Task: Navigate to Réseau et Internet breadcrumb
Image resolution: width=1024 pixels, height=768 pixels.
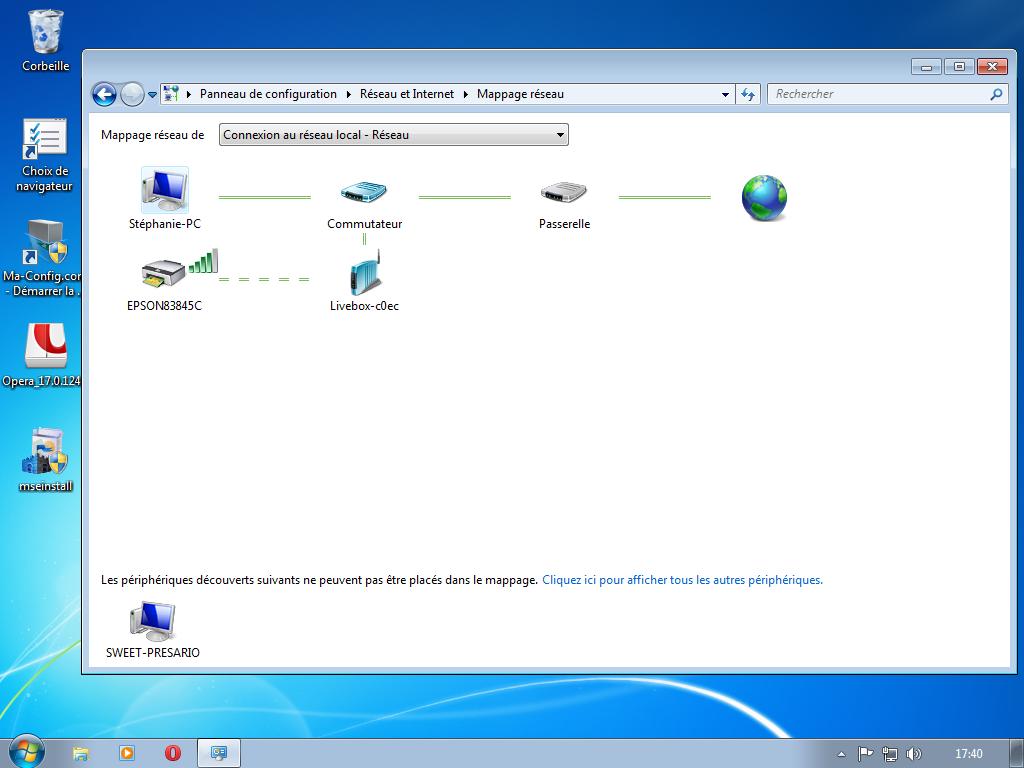Action: pyautogui.click(x=406, y=94)
